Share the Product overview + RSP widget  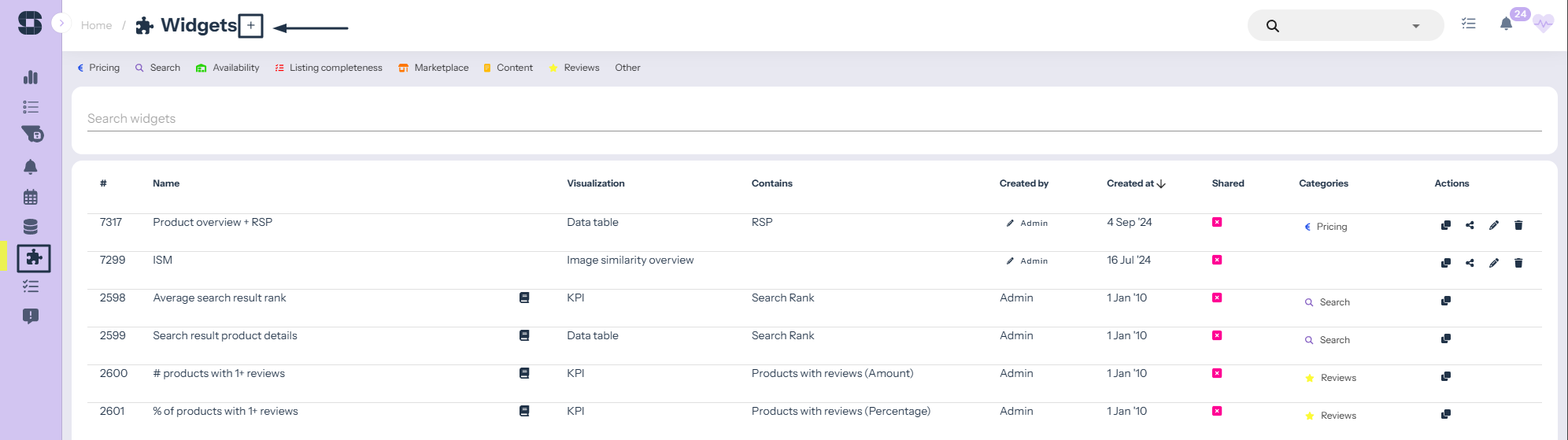click(1469, 225)
